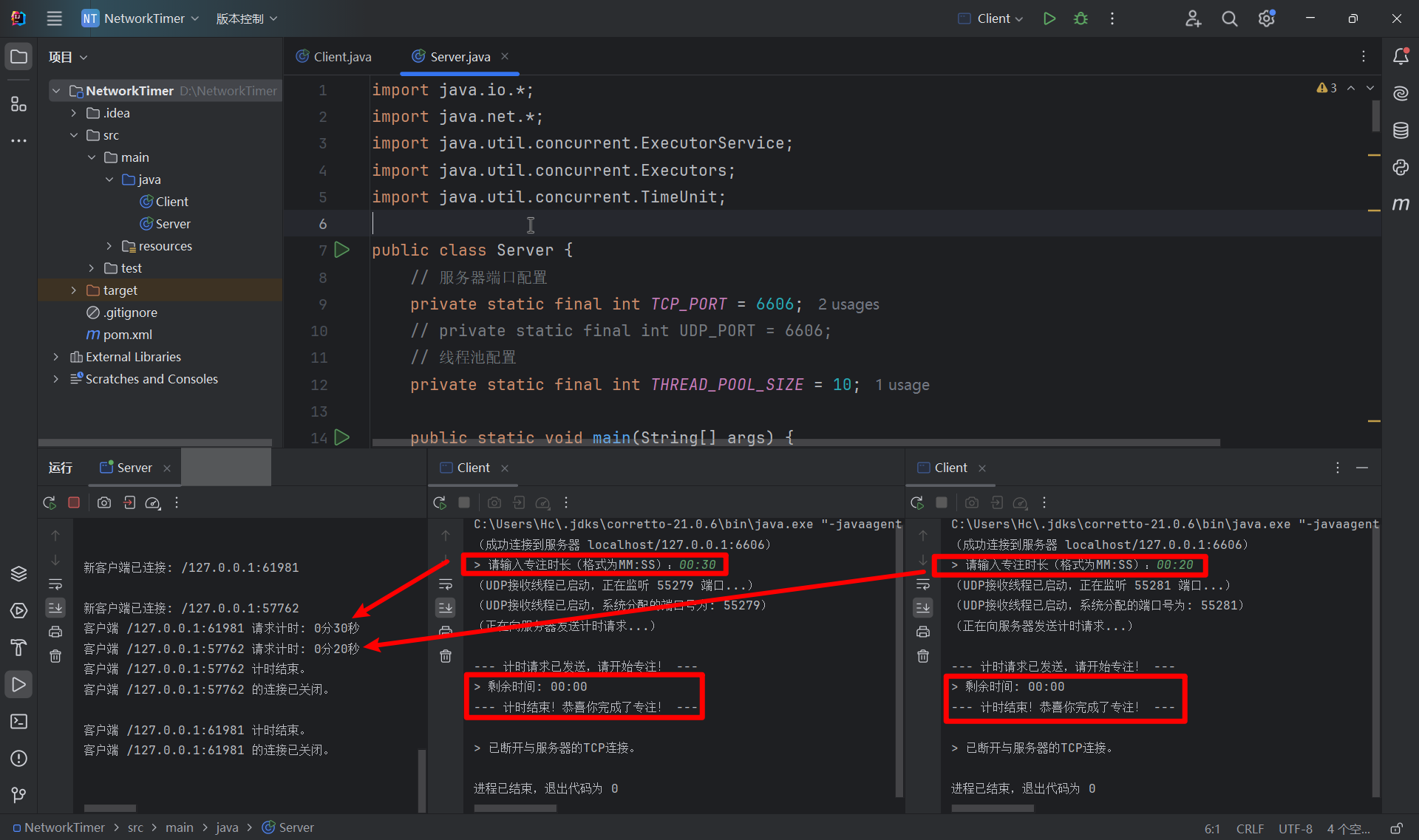This screenshot has width=1419, height=840.
Task: Open the Notifications bell icon
Action: pos(1401,56)
